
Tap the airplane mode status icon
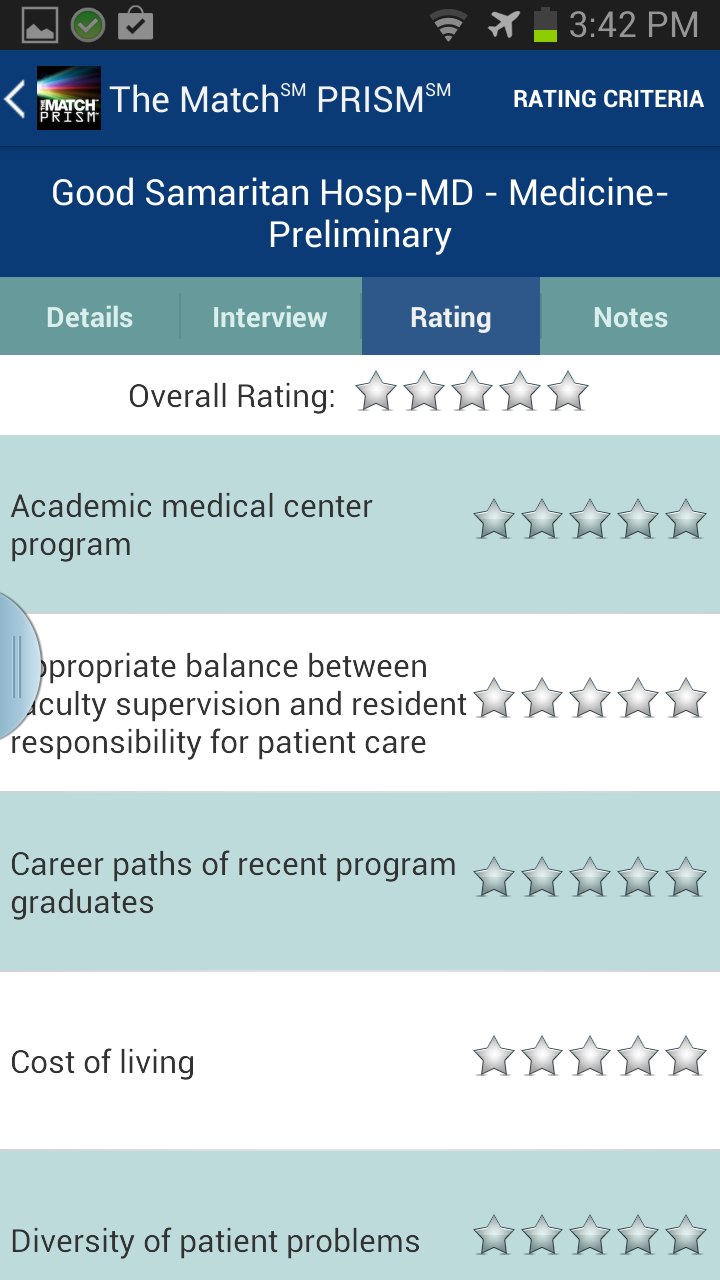pyautogui.click(x=503, y=24)
